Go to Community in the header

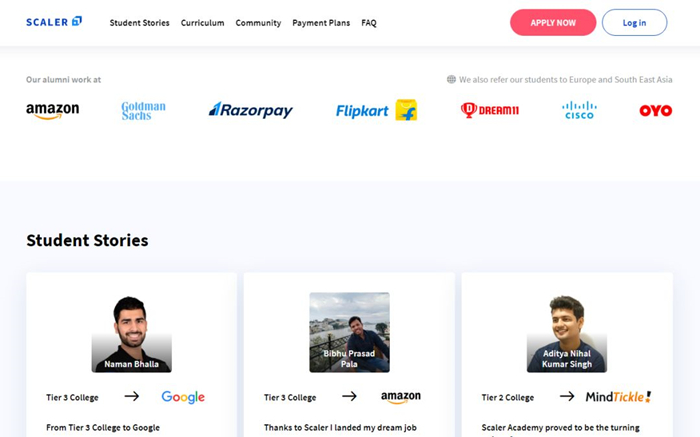pos(258,23)
